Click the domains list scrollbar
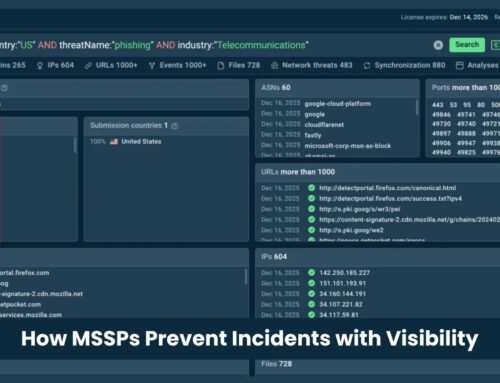This screenshot has width=500, height=383. 246,276
